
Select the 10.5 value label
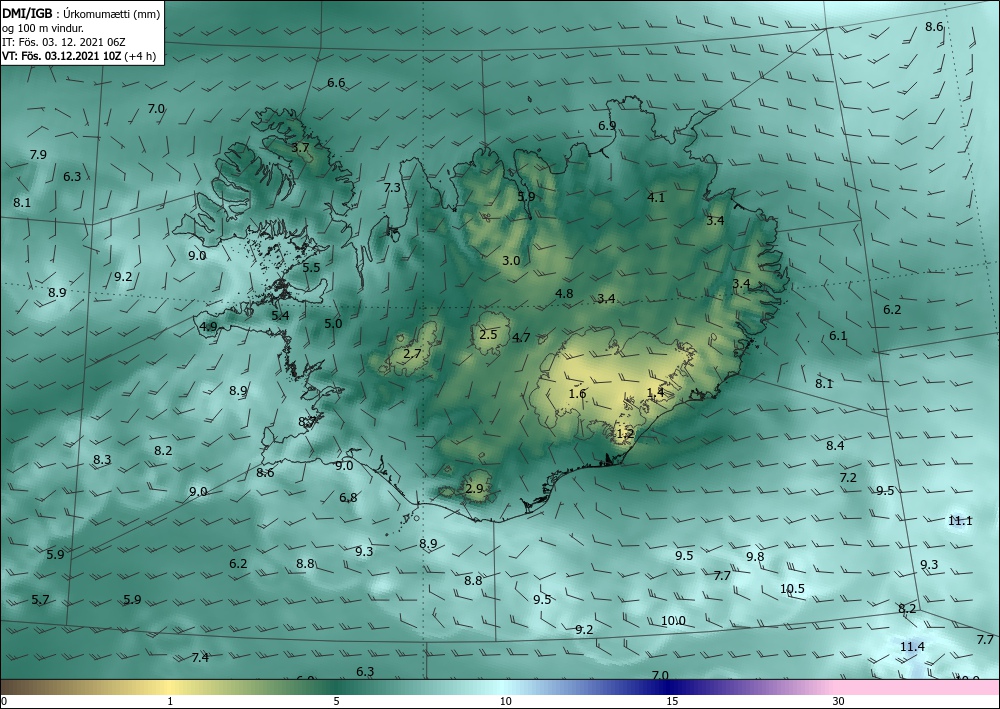coord(793,589)
